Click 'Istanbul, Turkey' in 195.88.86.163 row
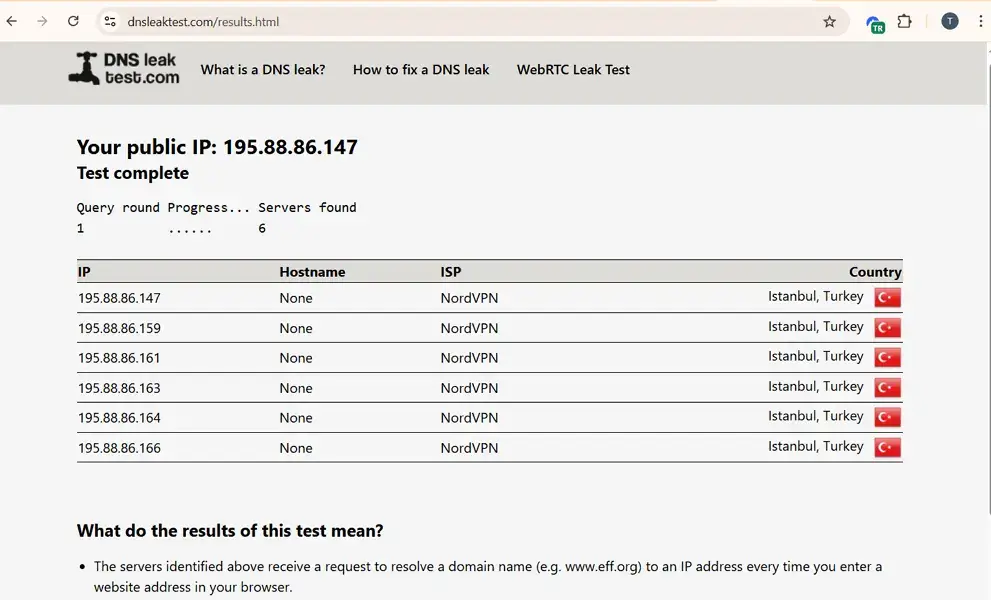Screen dimensions: 991x600 point(815,386)
